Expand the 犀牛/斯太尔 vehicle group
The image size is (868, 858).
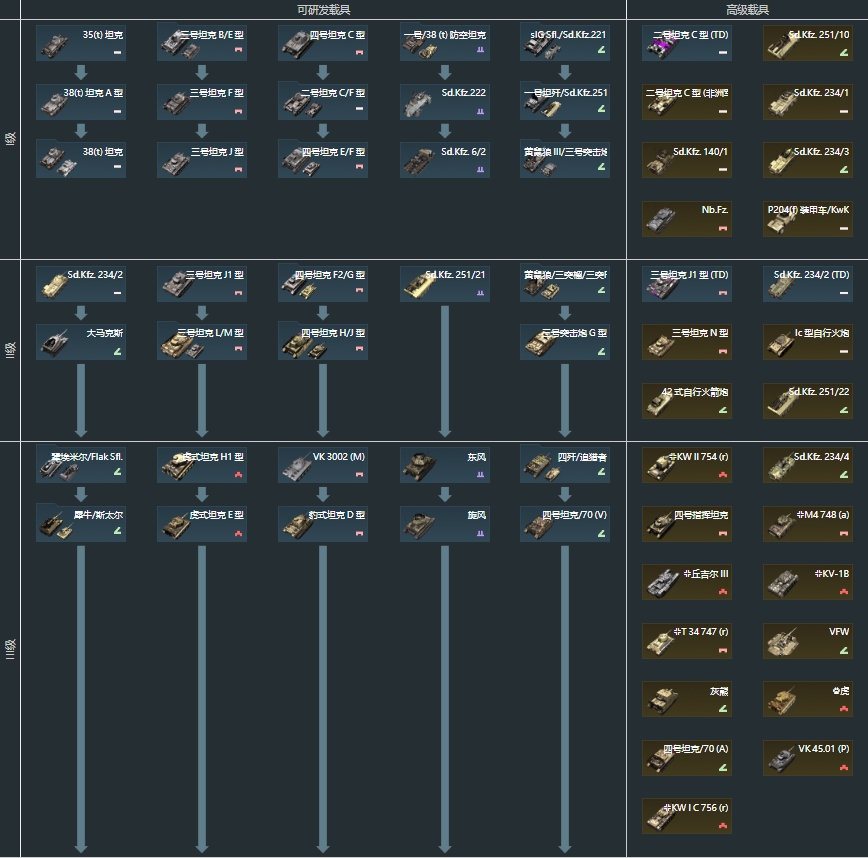tap(81, 523)
